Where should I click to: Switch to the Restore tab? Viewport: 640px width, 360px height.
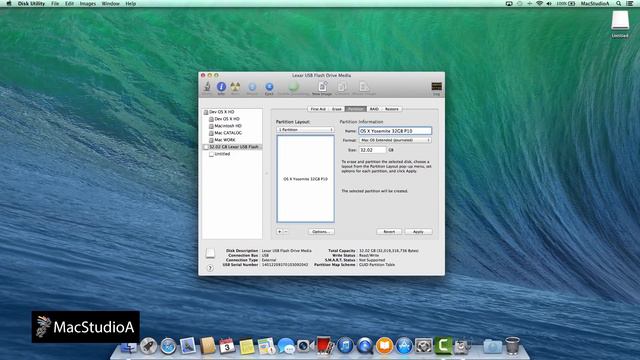point(392,109)
